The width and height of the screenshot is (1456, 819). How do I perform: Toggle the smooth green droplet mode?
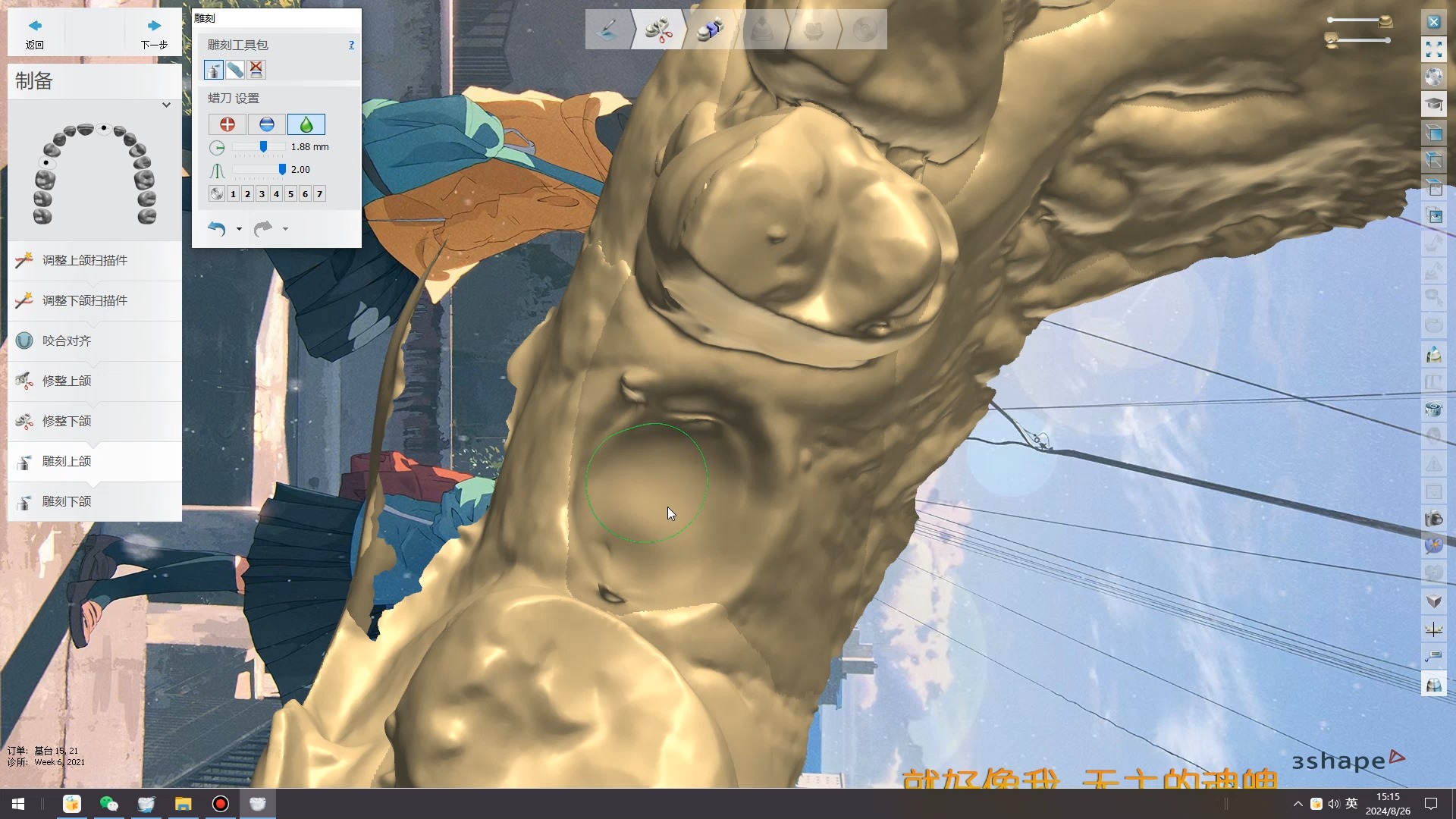point(306,124)
